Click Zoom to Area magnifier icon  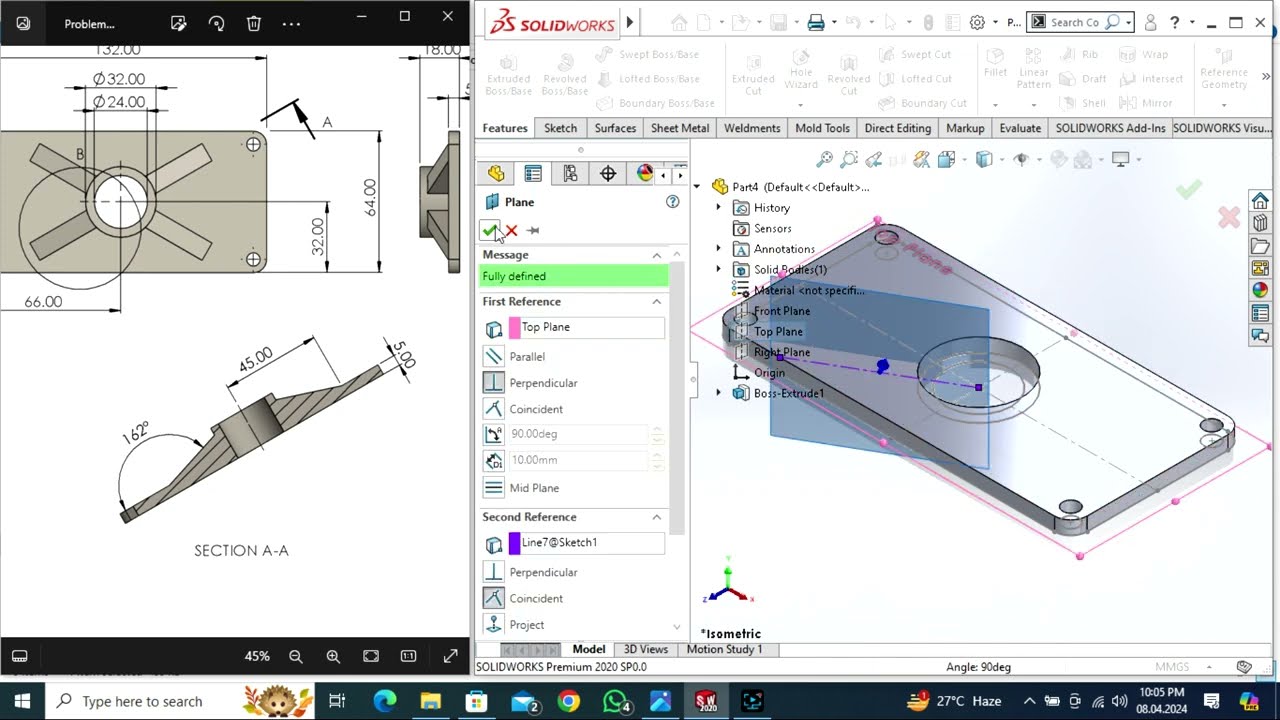point(849,159)
